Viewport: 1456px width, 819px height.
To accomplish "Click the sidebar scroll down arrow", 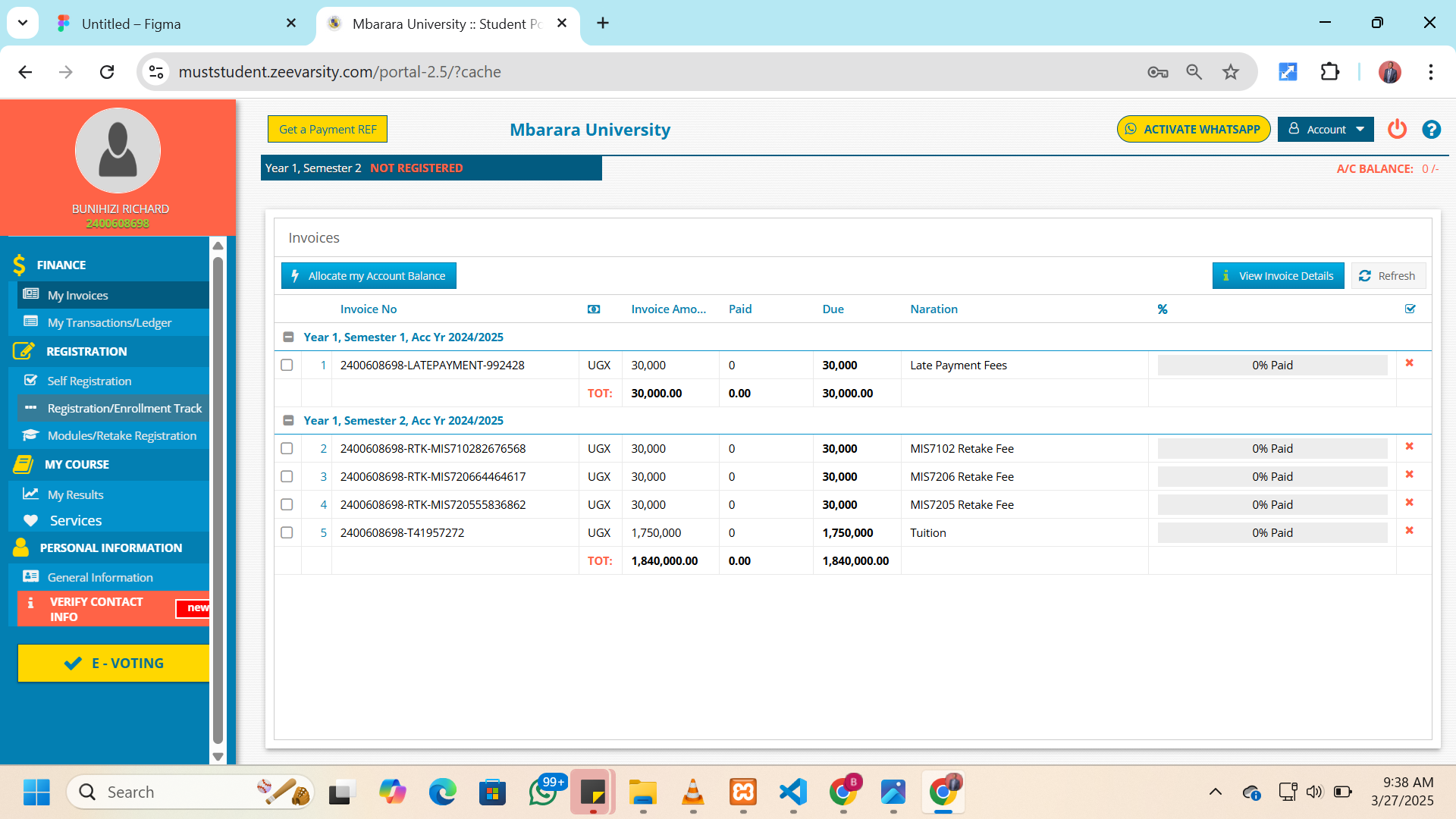I will click(x=218, y=756).
